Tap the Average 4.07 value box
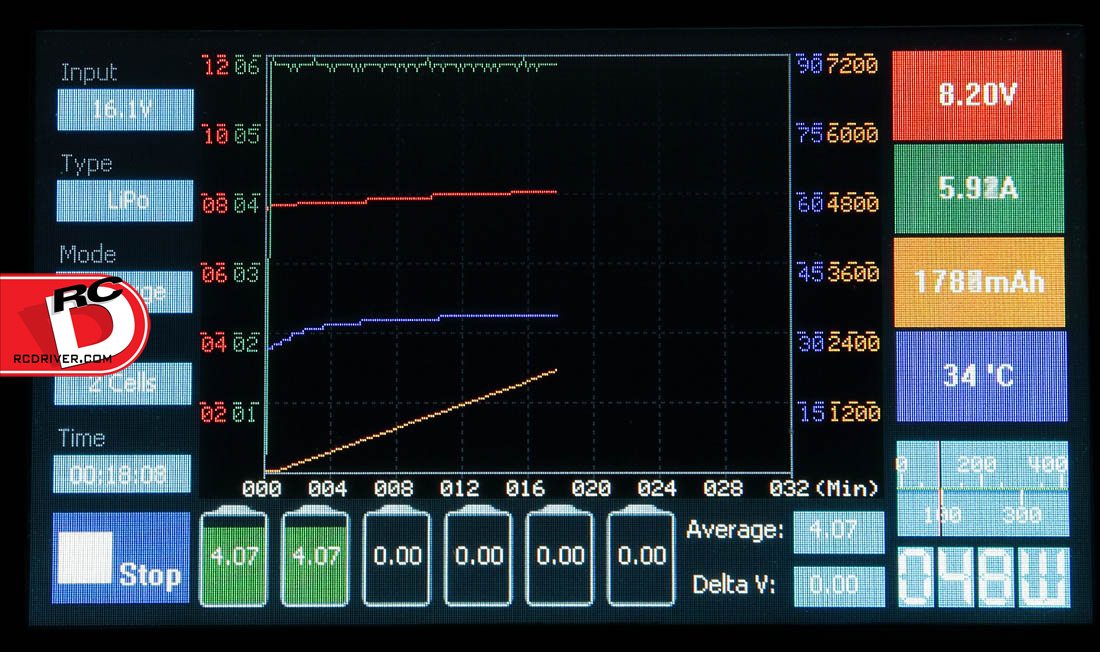Screen dimensions: 1100x652 838,532
